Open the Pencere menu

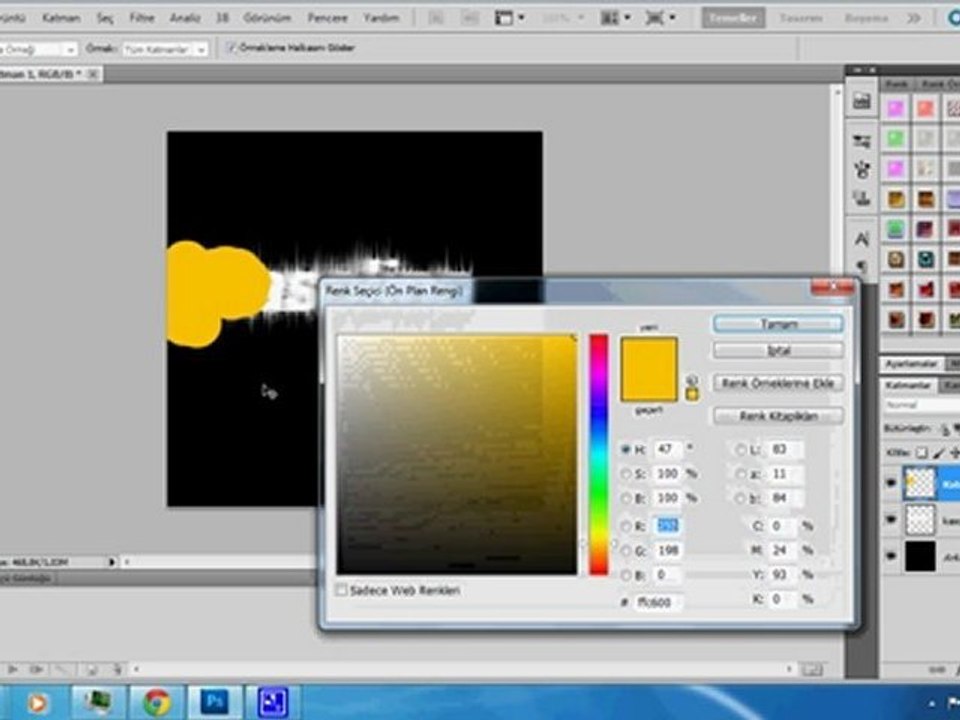pyautogui.click(x=328, y=18)
